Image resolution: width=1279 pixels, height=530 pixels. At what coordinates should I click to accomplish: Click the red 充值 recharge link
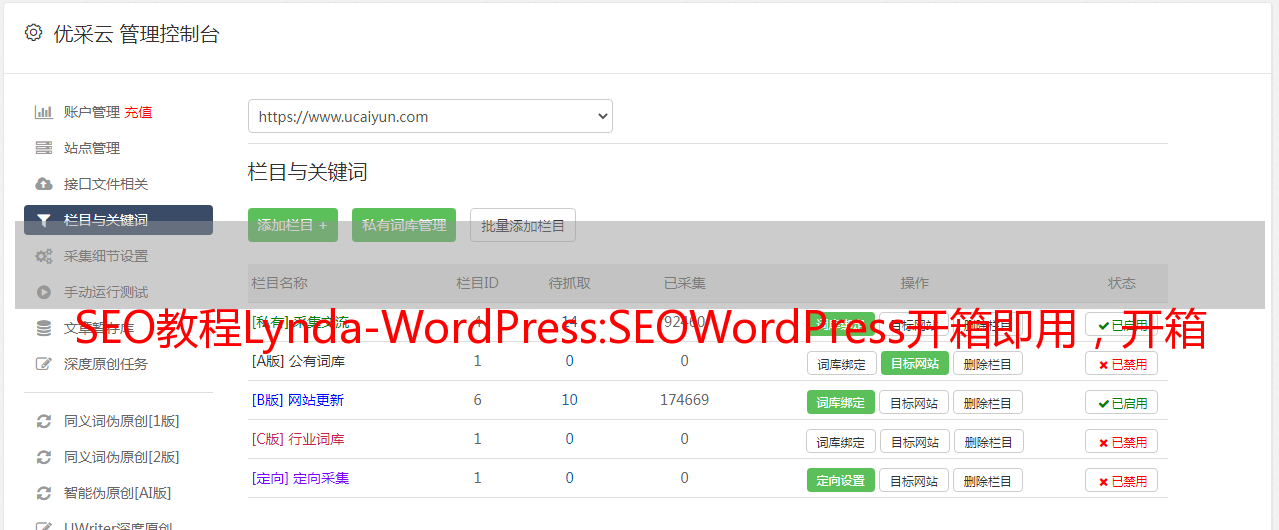point(139,112)
